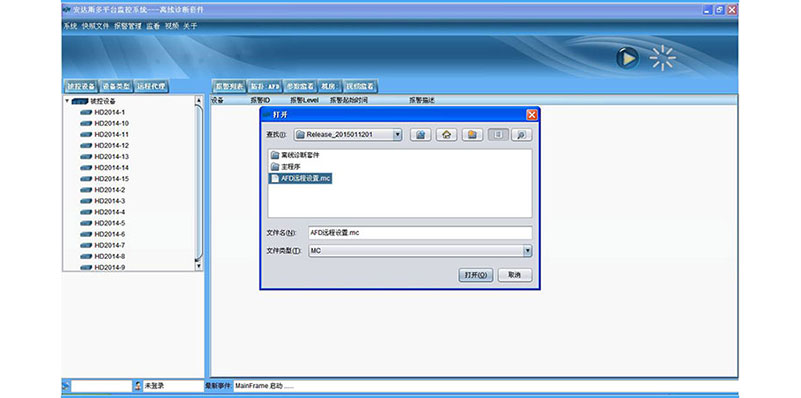Open the 视频 menu
The height and width of the screenshot is (398, 801).
click(x=172, y=26)
